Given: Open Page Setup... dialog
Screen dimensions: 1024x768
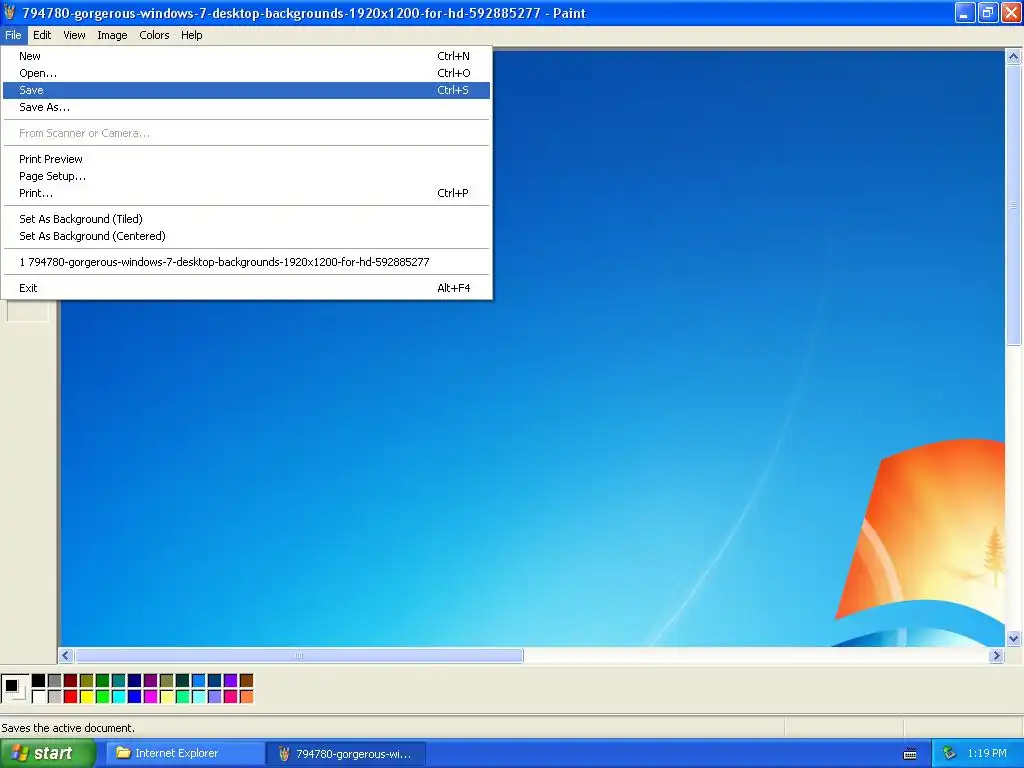Looking at the screenshot, I should pos(246,176).
